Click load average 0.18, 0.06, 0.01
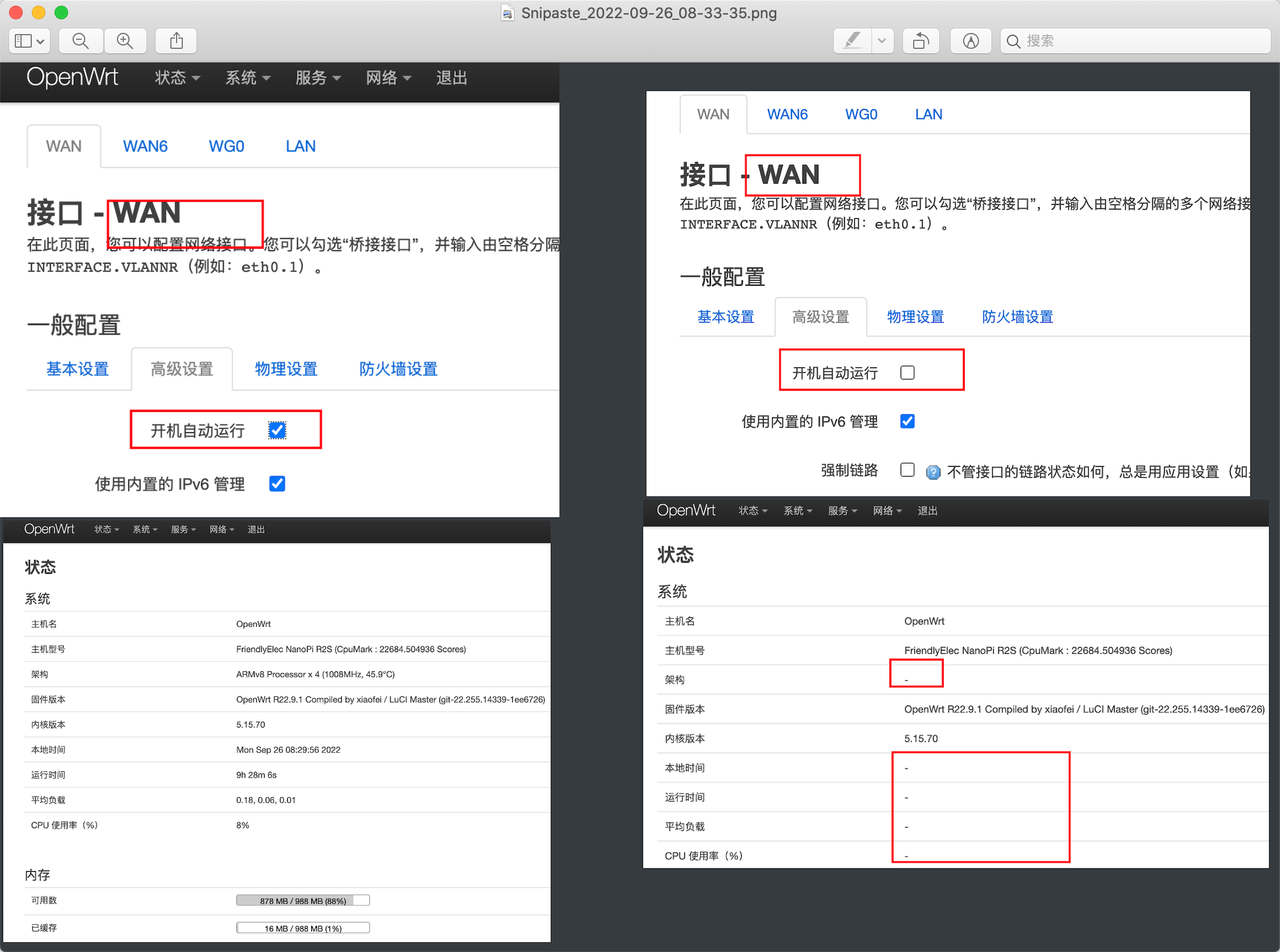 pyautogui.click(x=266, y=800)
